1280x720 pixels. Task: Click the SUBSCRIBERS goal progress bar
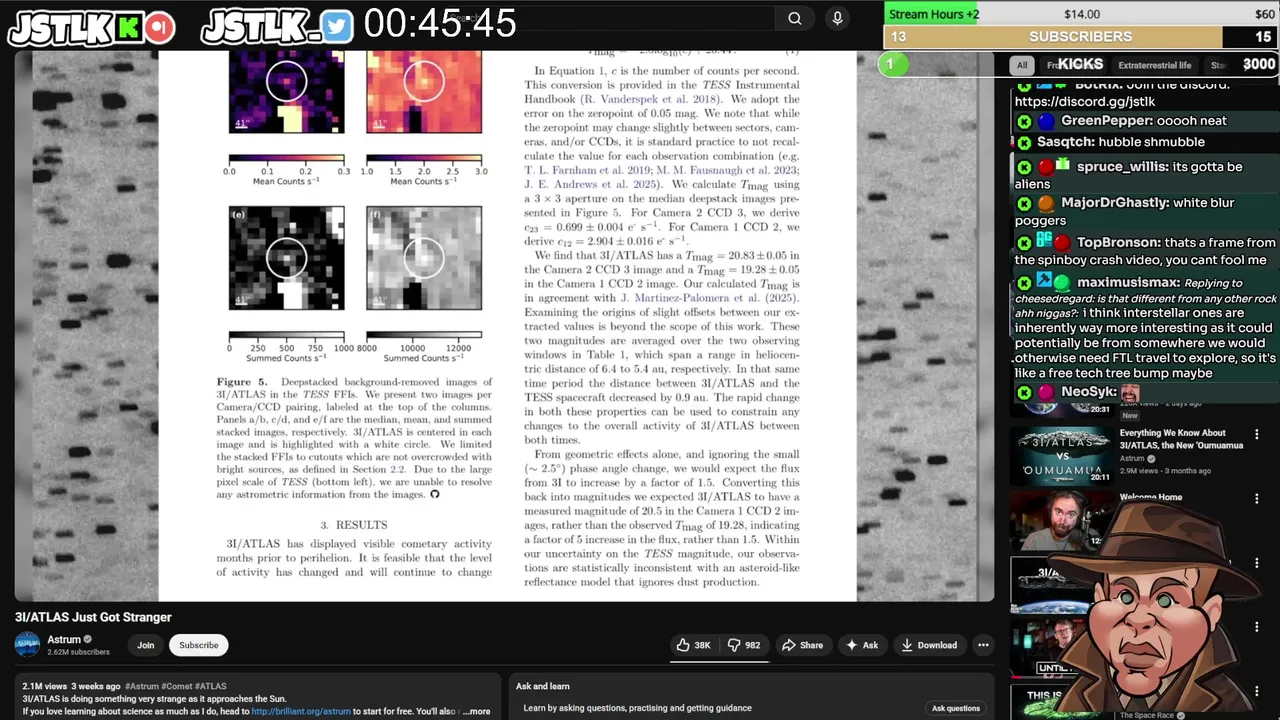tap(1080, 37)
